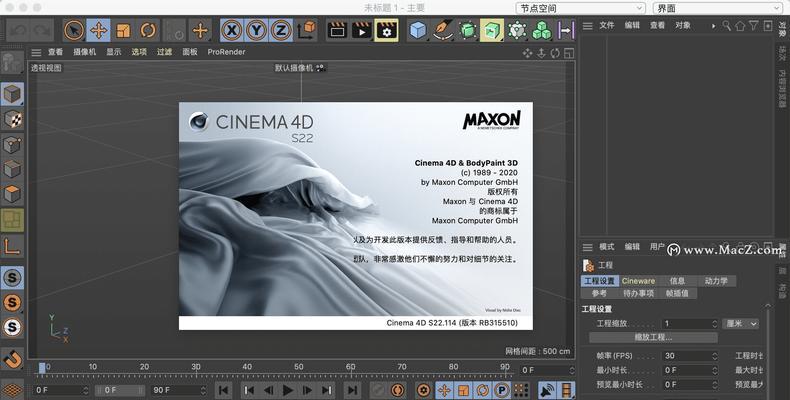Open the 节点空间 dropdown
This screenshot has height=400, width=790.
click(x=580, y=8)
